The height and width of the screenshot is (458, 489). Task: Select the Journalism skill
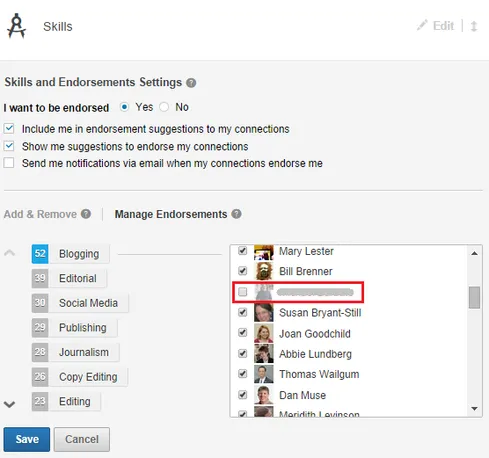(84, 352)
